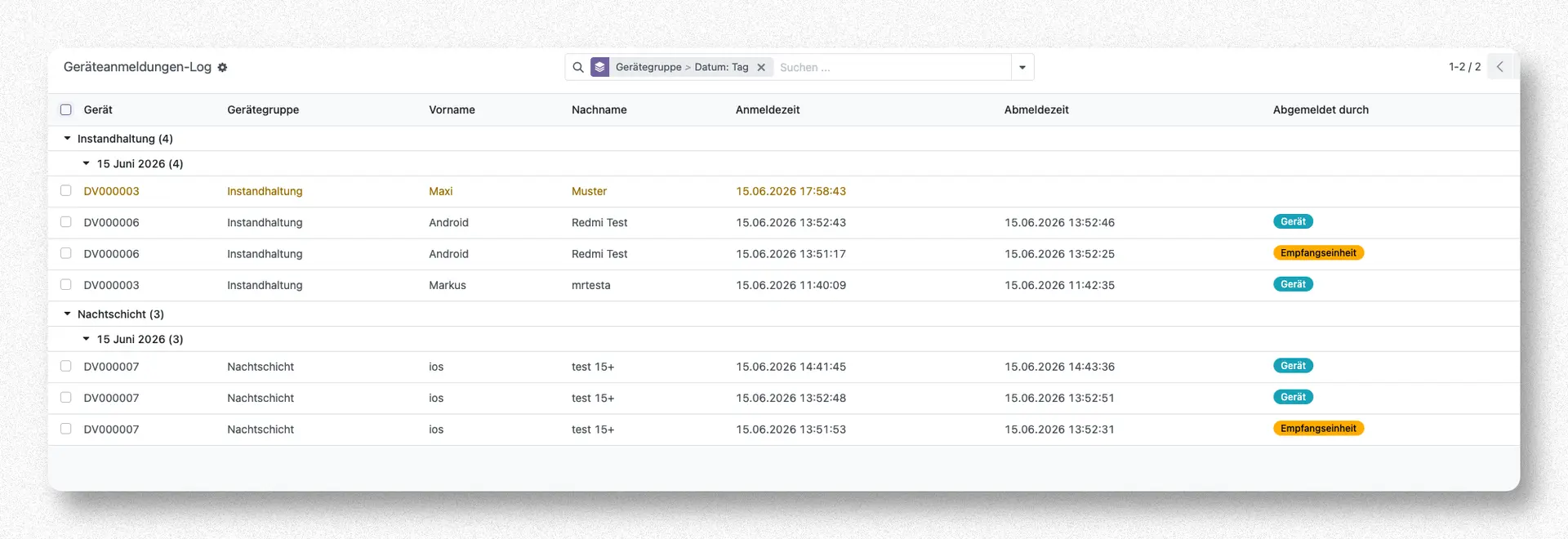Click the 1-2 / 2 pager counter
Screen dimensions: 1568x539
[1464, 67]
